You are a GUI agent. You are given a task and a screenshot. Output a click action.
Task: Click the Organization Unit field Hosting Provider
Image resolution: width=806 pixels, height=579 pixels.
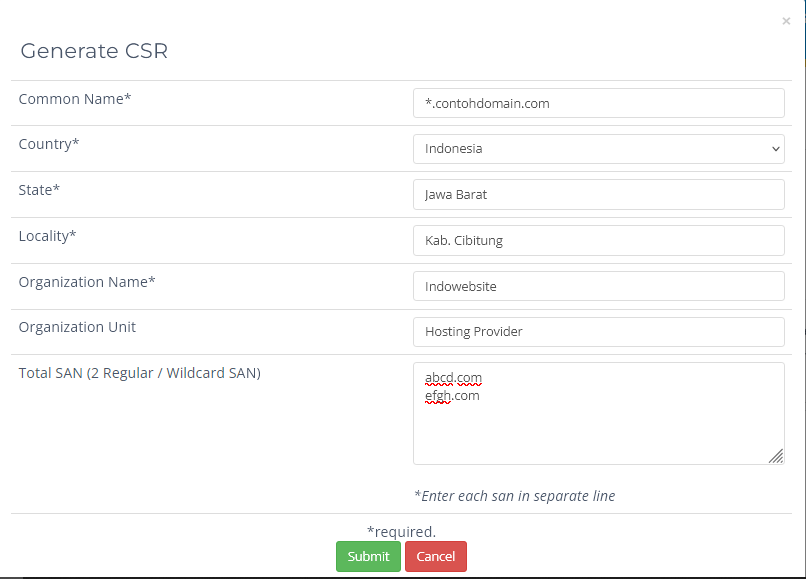(x=598, y=332)
